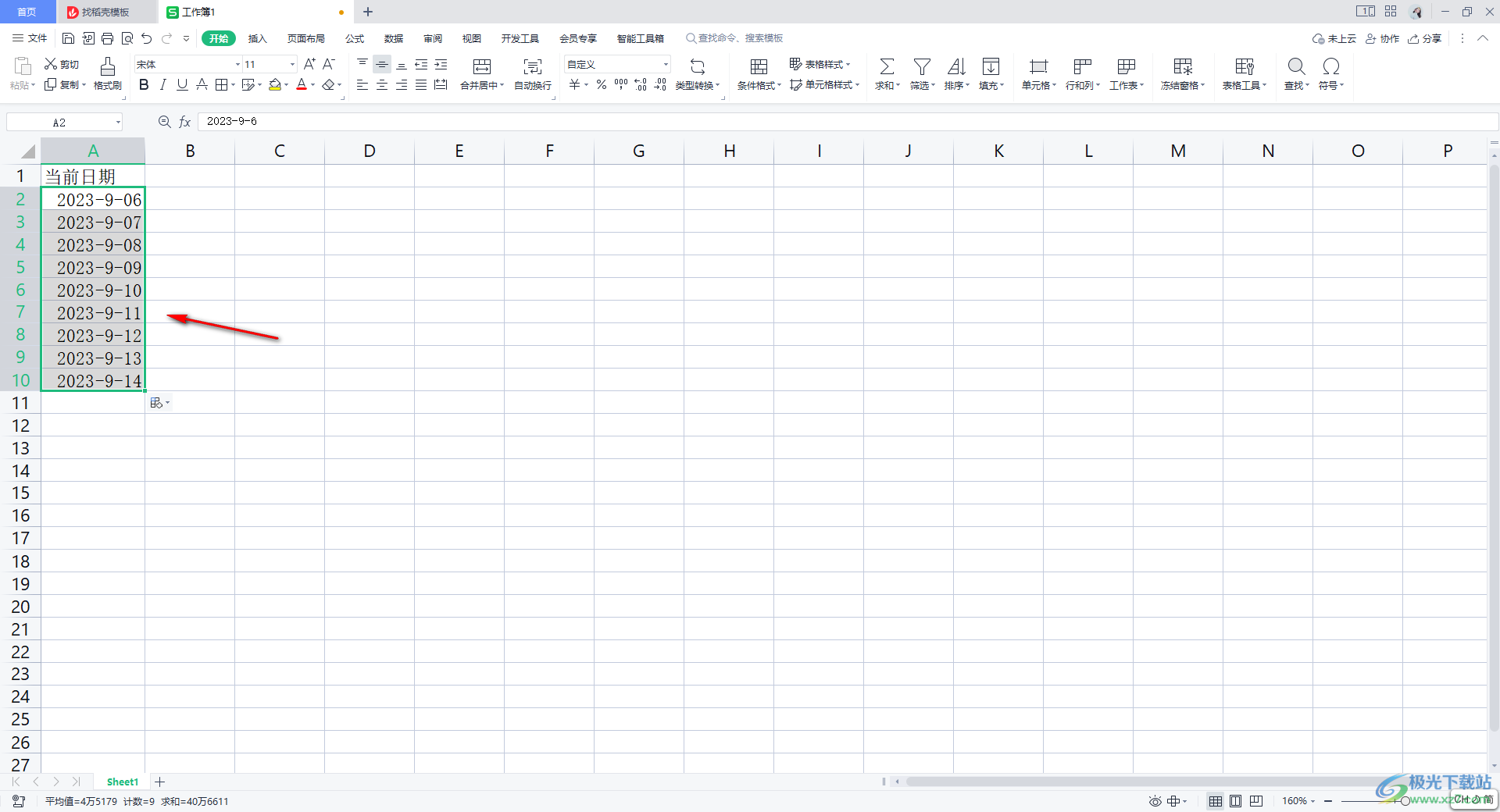Click the fx insert function icon
This screenshot has width=1500, height=812.
[185, 122]
